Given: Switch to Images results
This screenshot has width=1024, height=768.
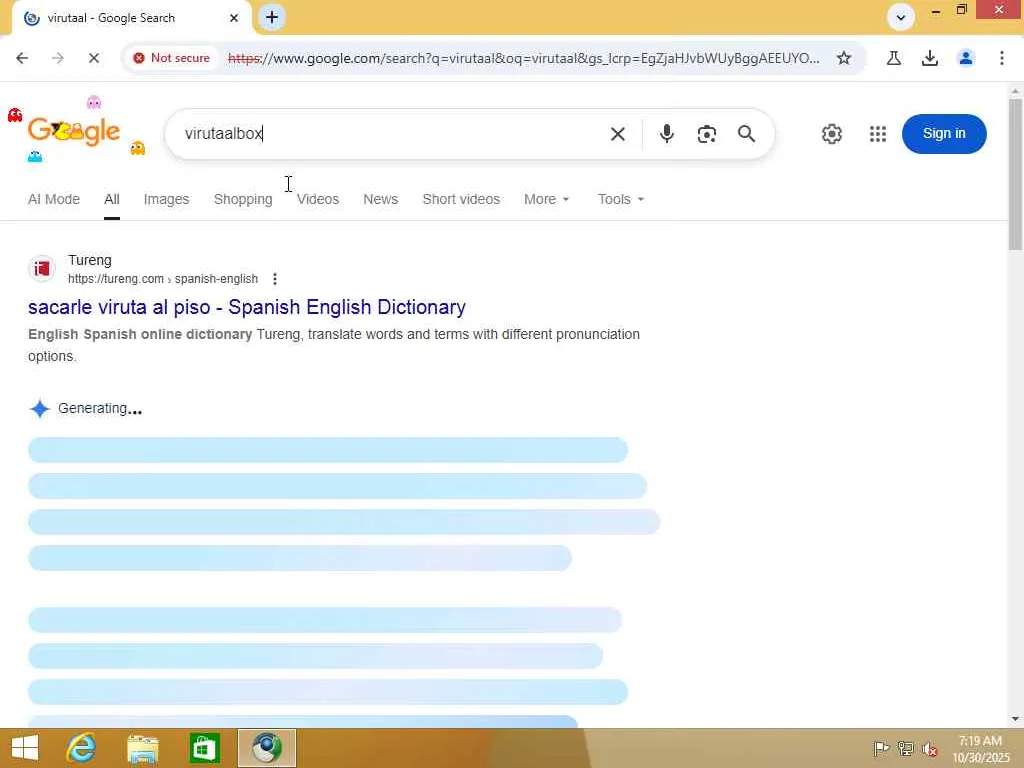Looking at the screenshot, I should pos(166,199).
